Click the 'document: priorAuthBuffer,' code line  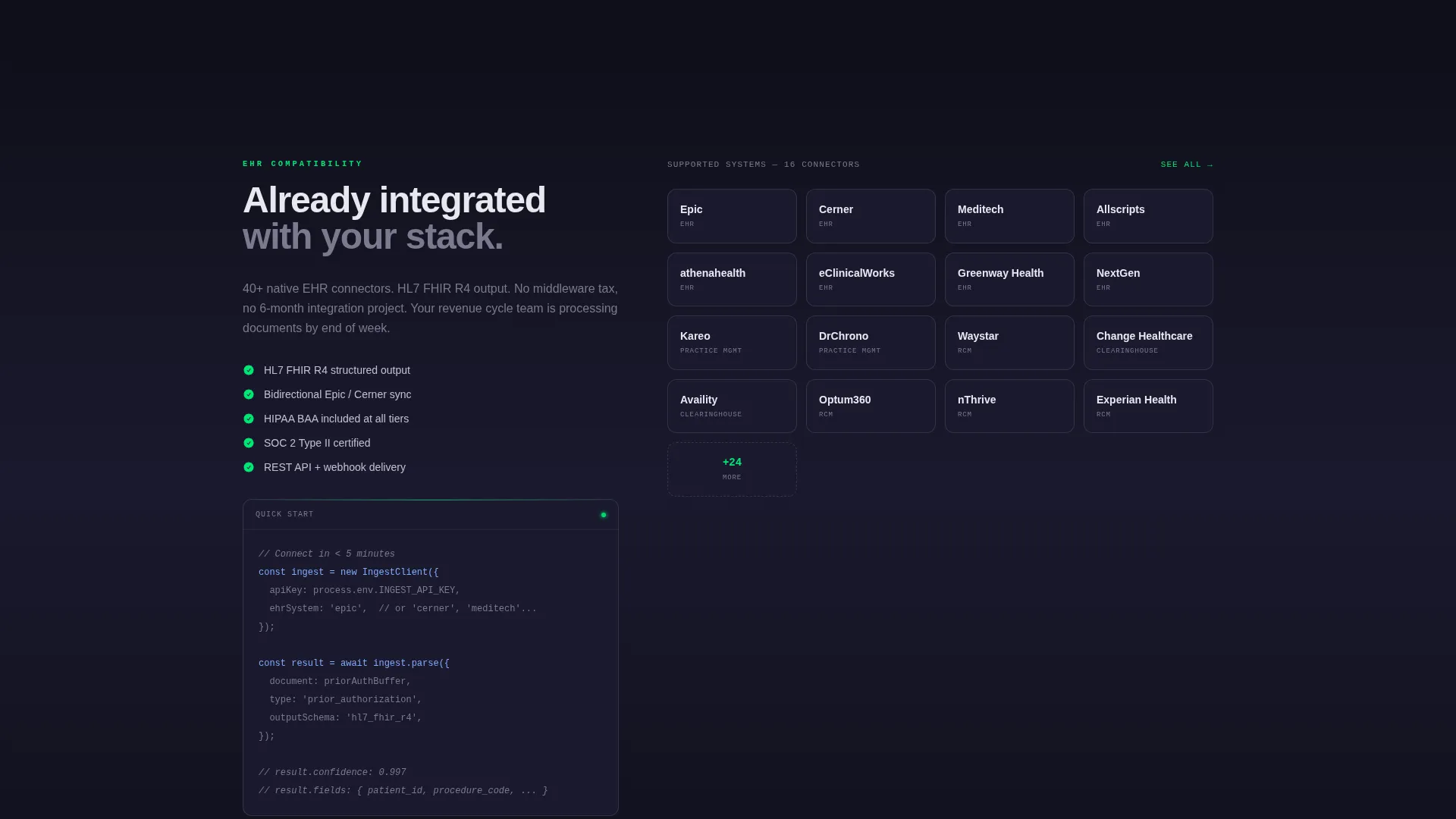pyautogui.click(x=340, y=681)
